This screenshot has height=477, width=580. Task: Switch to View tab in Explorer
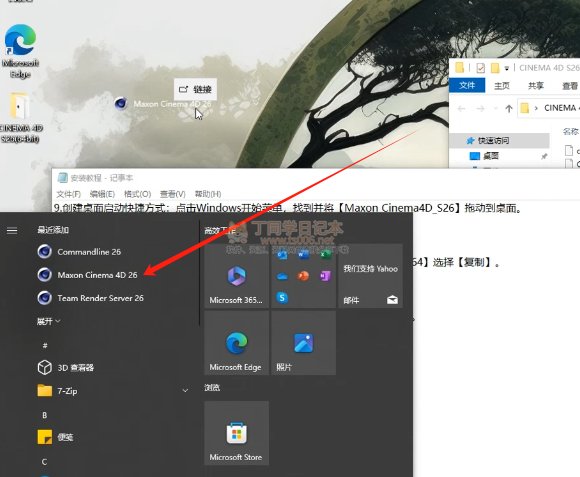[570, 86]
